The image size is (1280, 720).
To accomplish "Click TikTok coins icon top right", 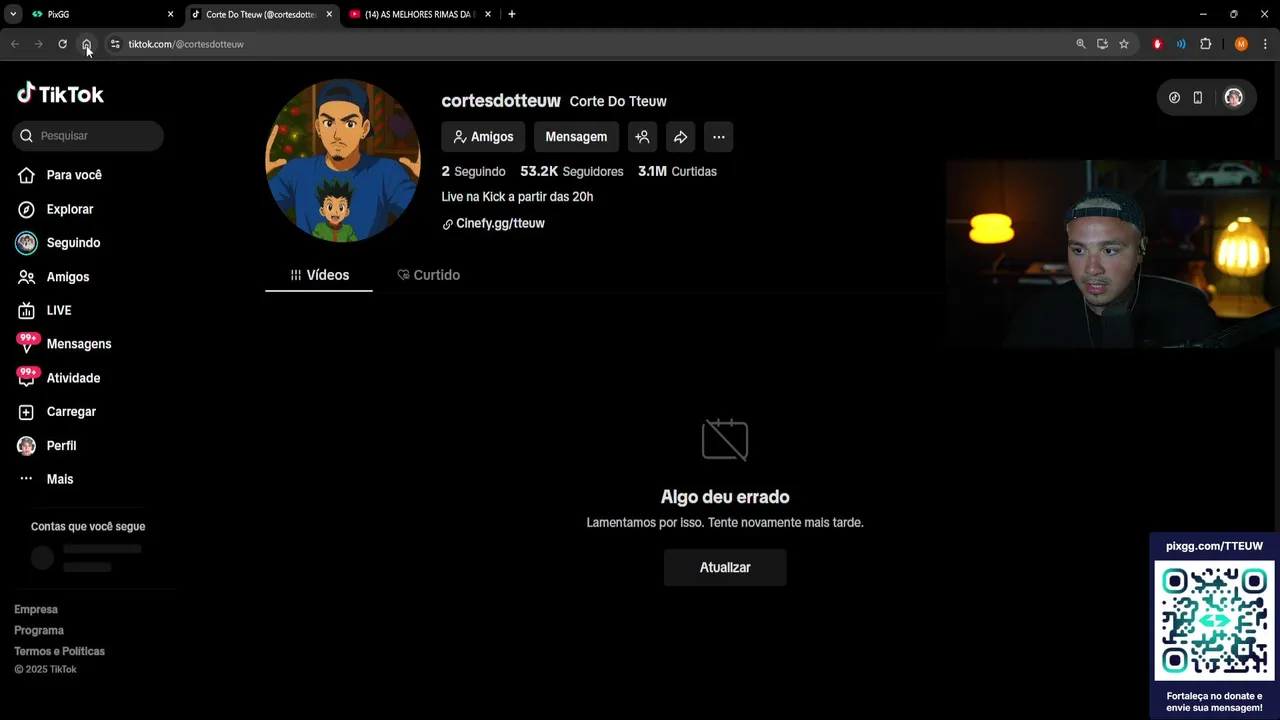I will (1174, 98).
